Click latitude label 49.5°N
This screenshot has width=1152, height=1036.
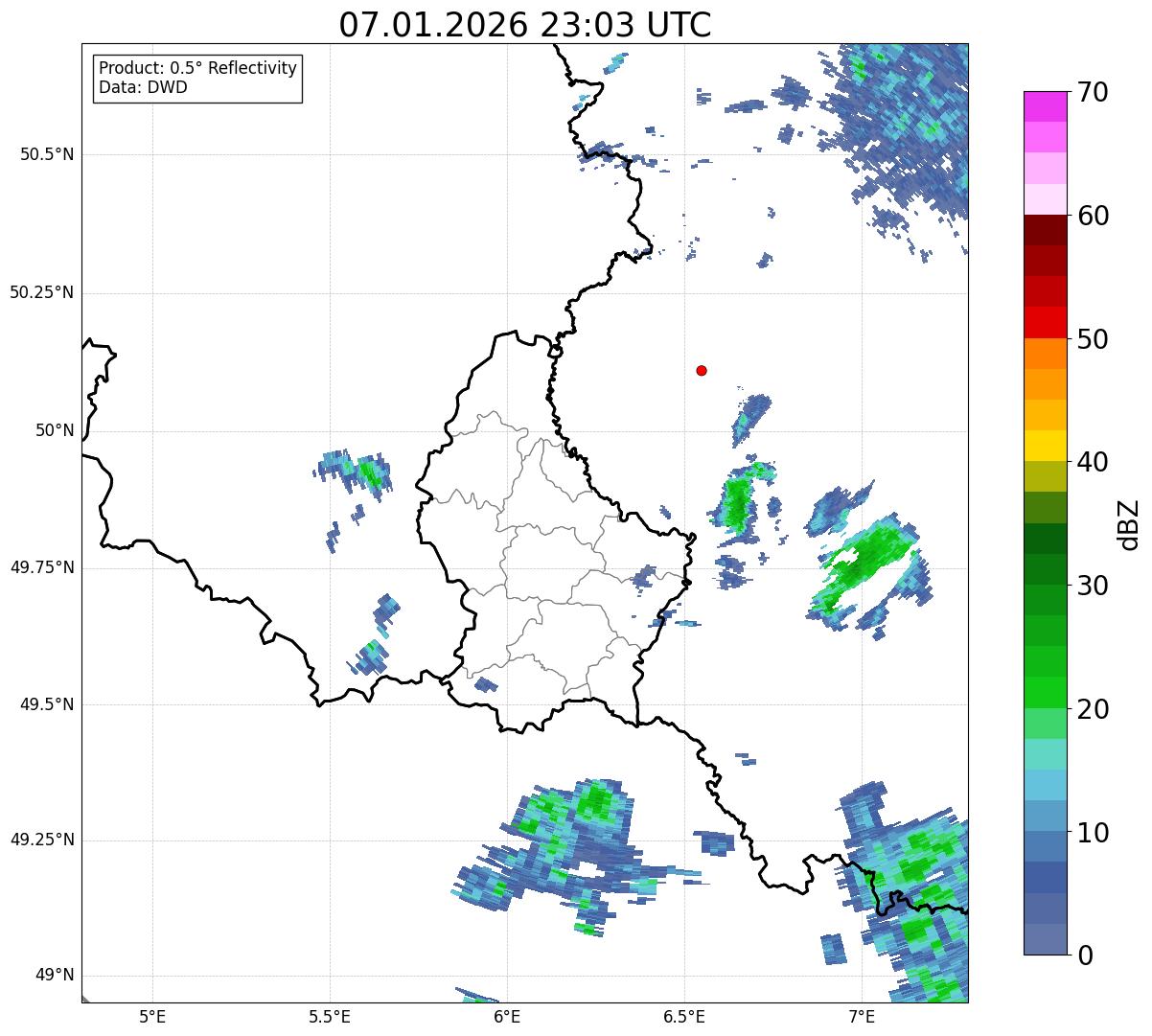(x=47, y=705)
